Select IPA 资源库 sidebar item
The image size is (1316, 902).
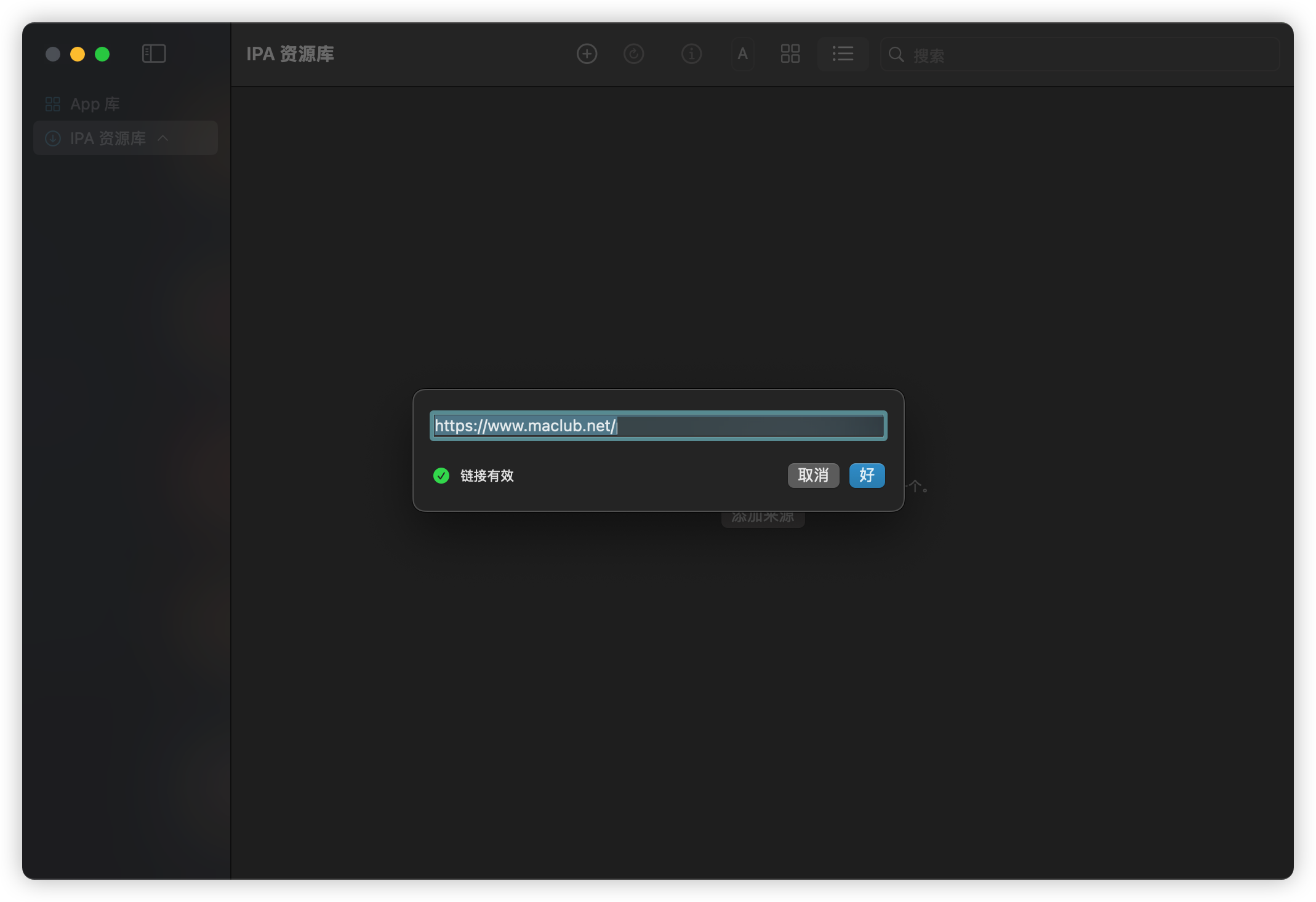click(108, 138)
